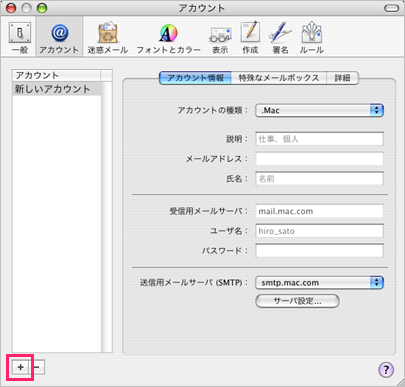Open help with the question mark button
This screenshot has height=387, width=405.
(386, 369)
